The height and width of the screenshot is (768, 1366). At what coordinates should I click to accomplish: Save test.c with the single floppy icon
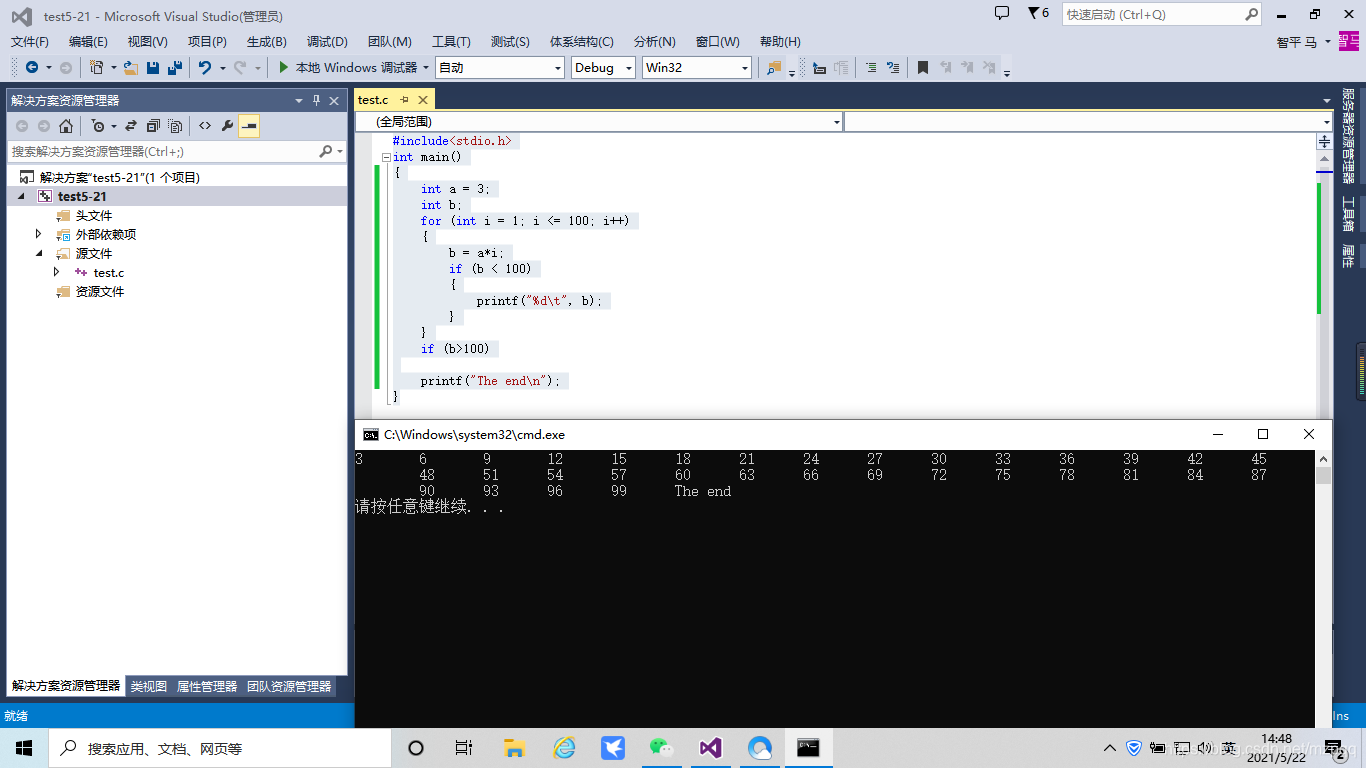point(153,67)
